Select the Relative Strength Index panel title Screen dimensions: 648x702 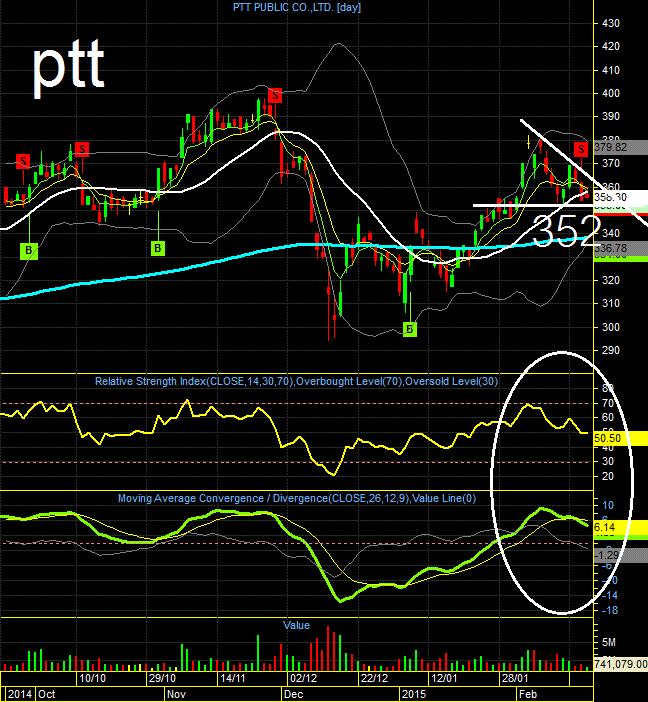pyautogui.click(x=296, y=381)
